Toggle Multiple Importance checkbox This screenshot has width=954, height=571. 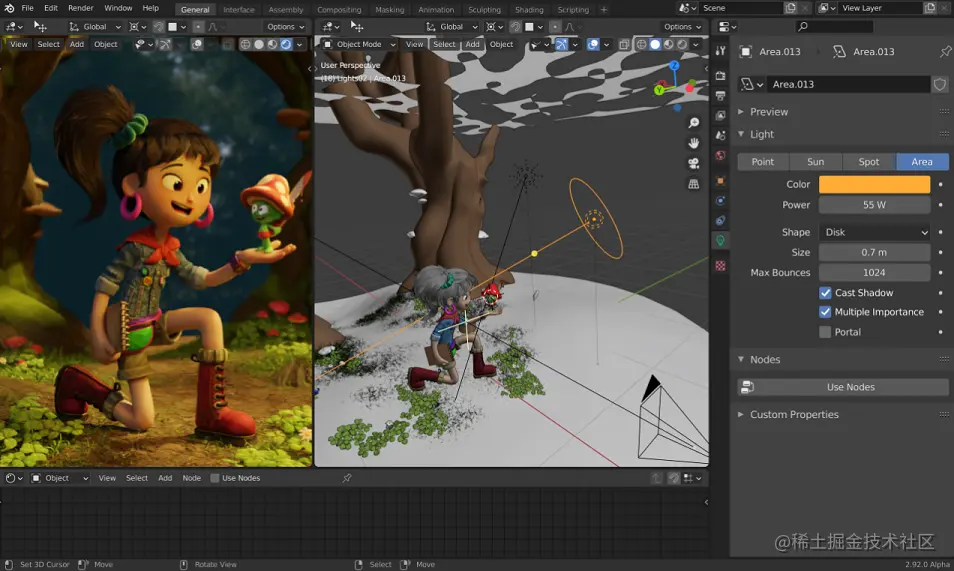pyautogui.click(x=825, y=312)
